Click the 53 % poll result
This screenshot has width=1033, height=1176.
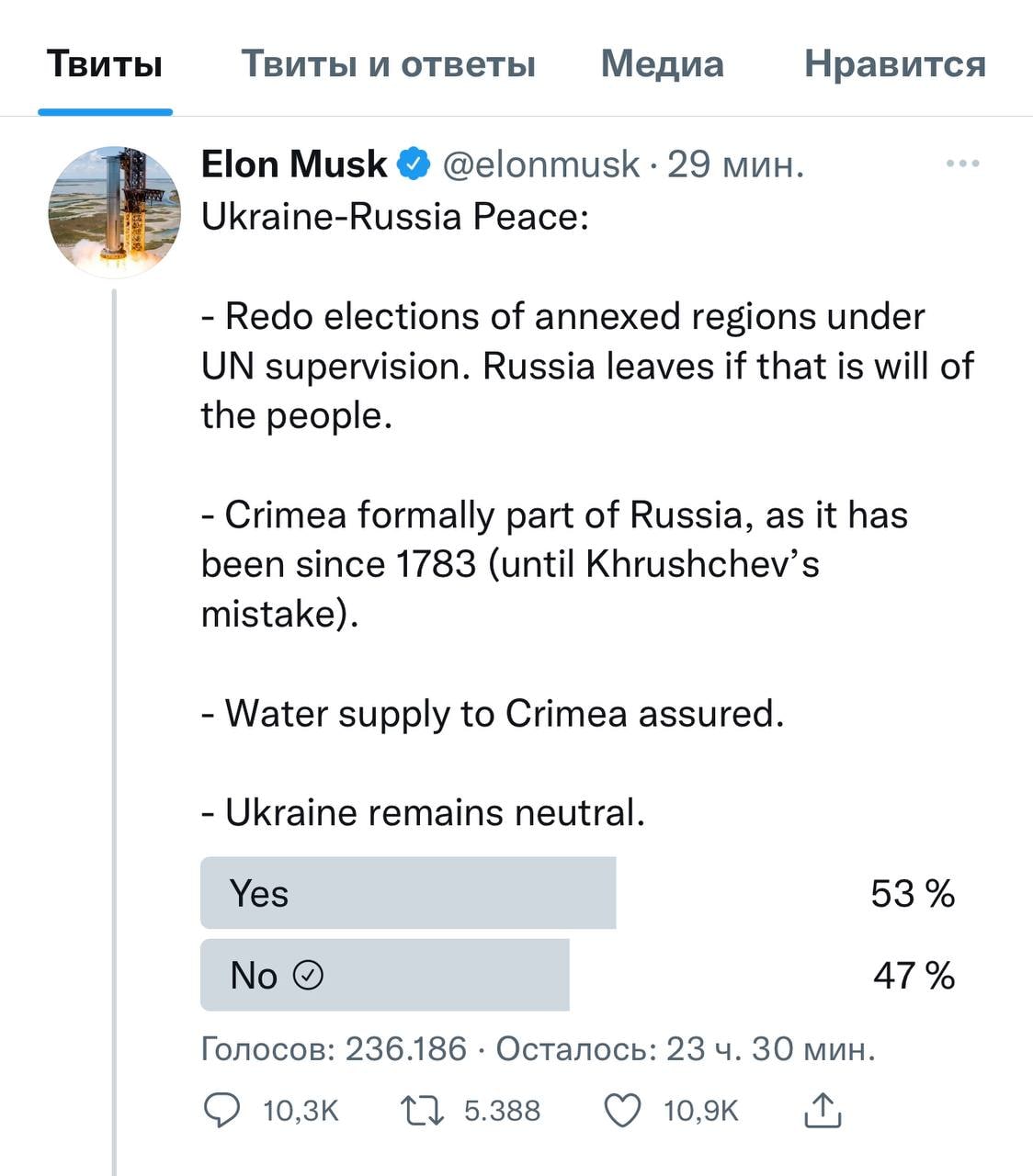coord(913,893)
